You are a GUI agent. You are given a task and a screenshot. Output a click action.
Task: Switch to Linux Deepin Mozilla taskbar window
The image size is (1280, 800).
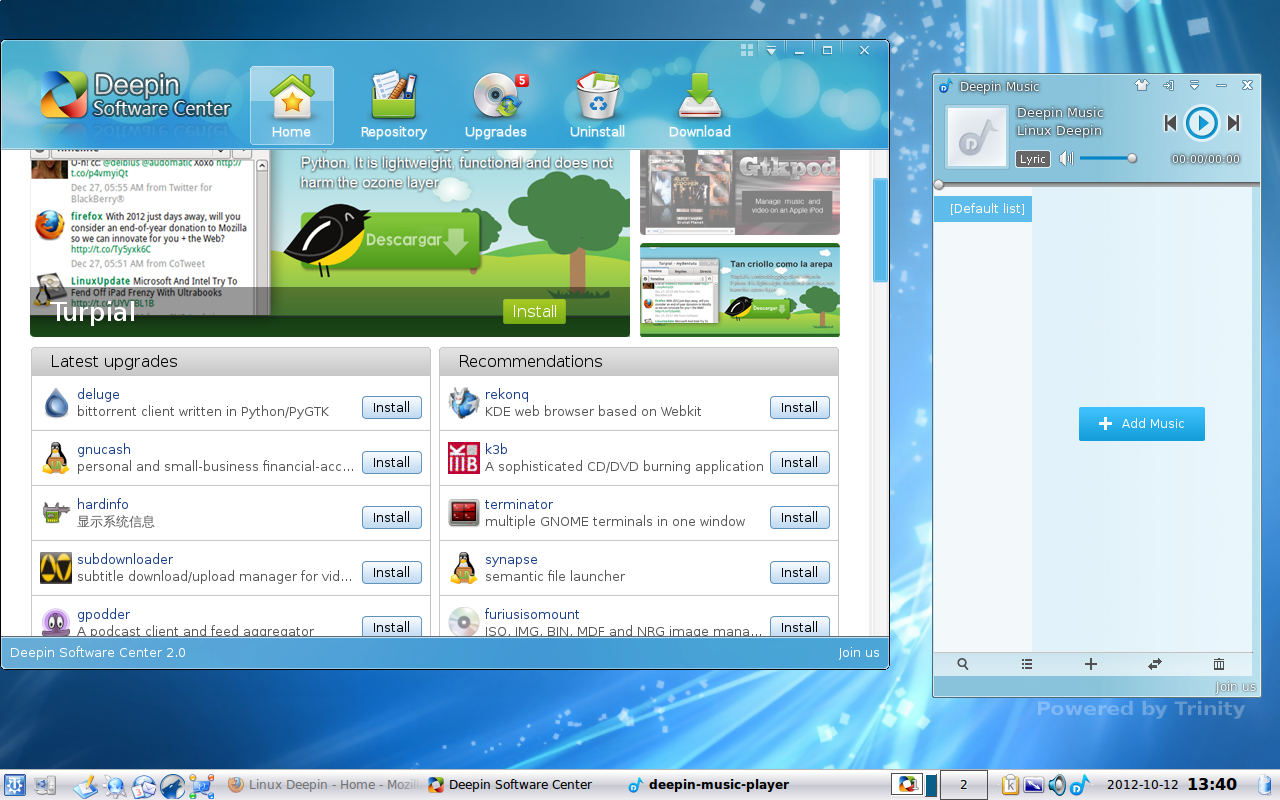pyautogui.click(x=322, y=785)
